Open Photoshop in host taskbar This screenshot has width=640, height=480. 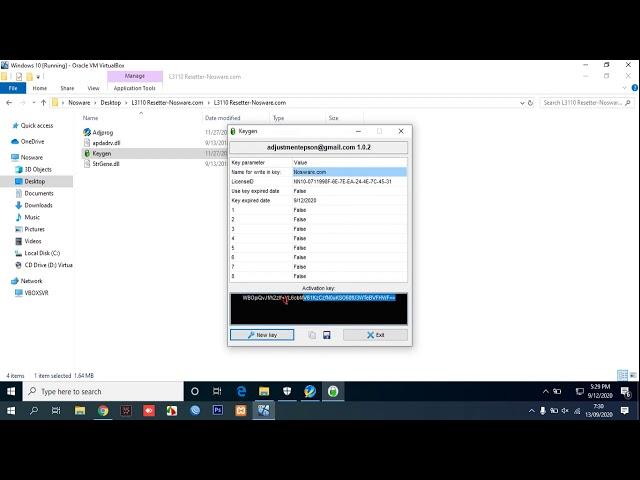tap(218, 411)
